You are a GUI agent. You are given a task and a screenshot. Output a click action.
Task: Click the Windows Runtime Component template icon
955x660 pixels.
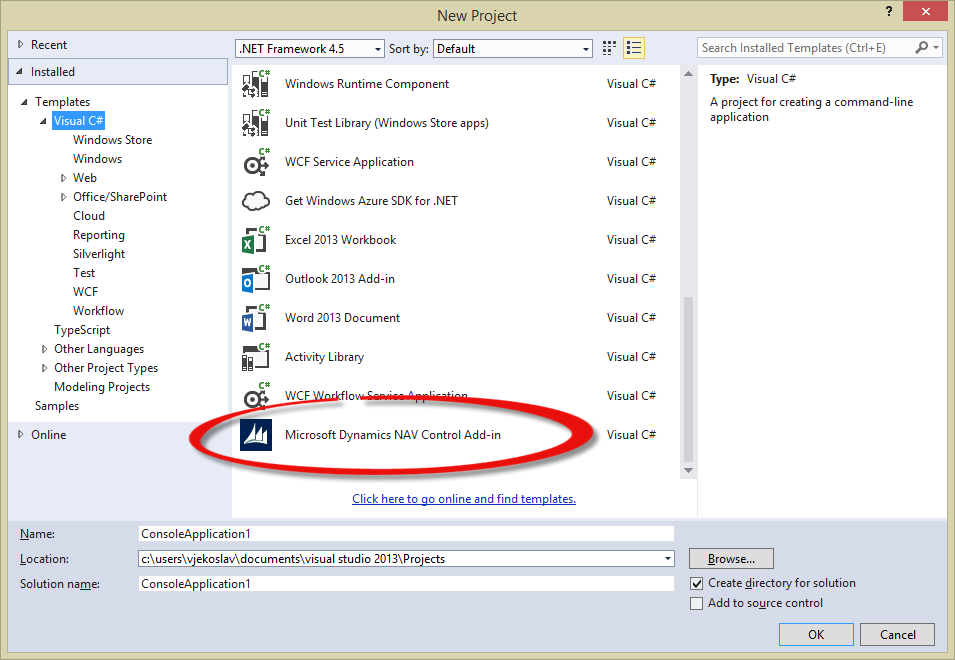[x=256, y=84]
